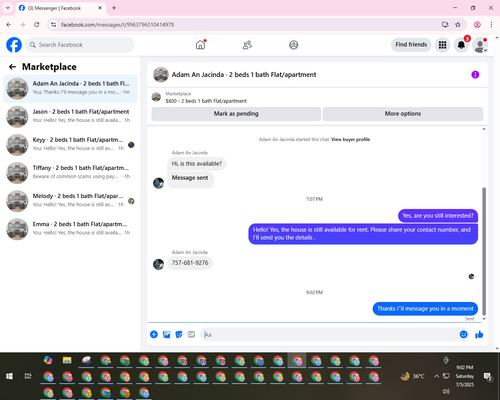Open Melody conversation

pos(70,201)
